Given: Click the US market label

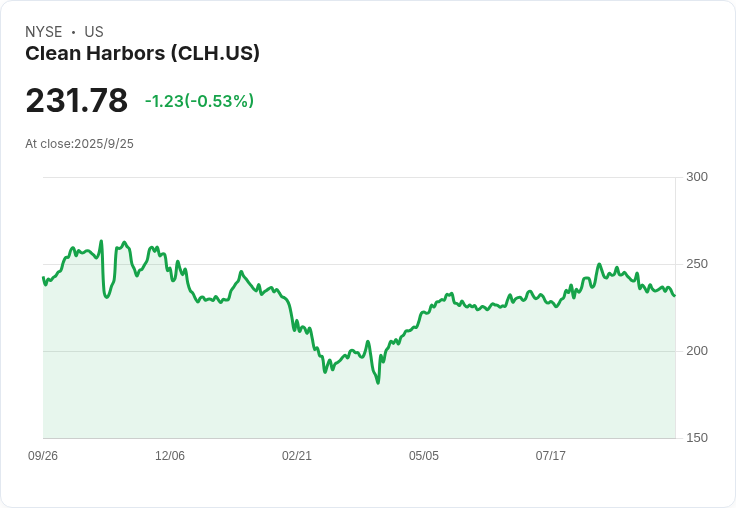Looking at the screenshot, I should pos(94,32).
